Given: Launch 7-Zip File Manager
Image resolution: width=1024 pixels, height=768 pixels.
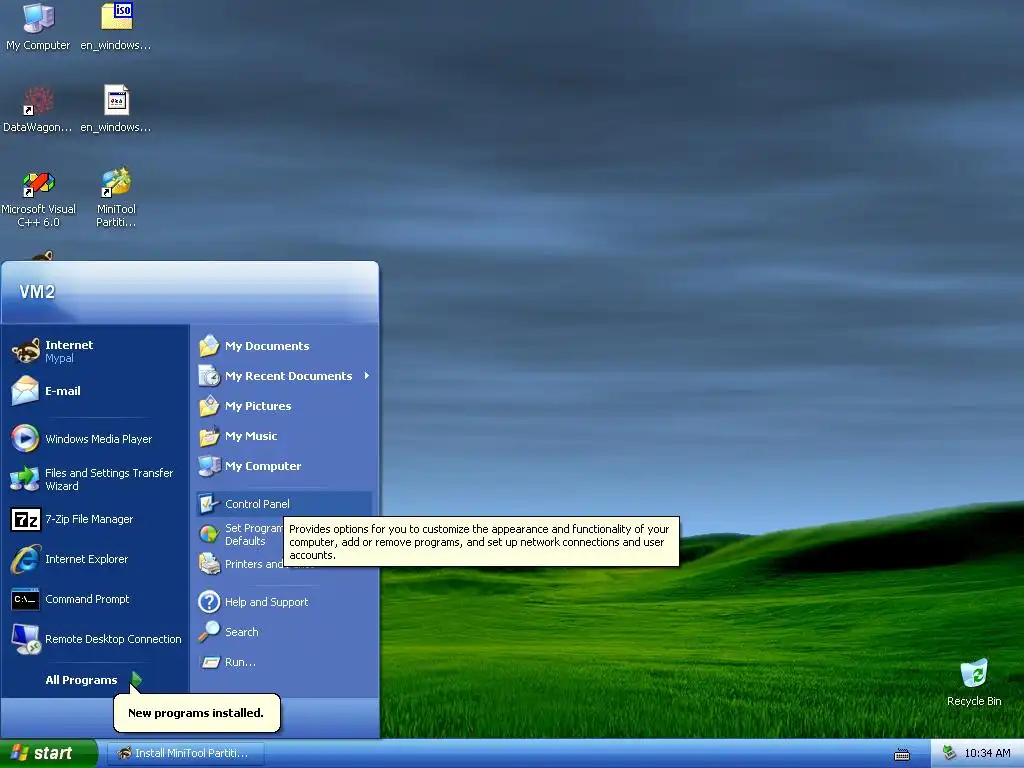Looking at the screenshot, I should 96,519.
